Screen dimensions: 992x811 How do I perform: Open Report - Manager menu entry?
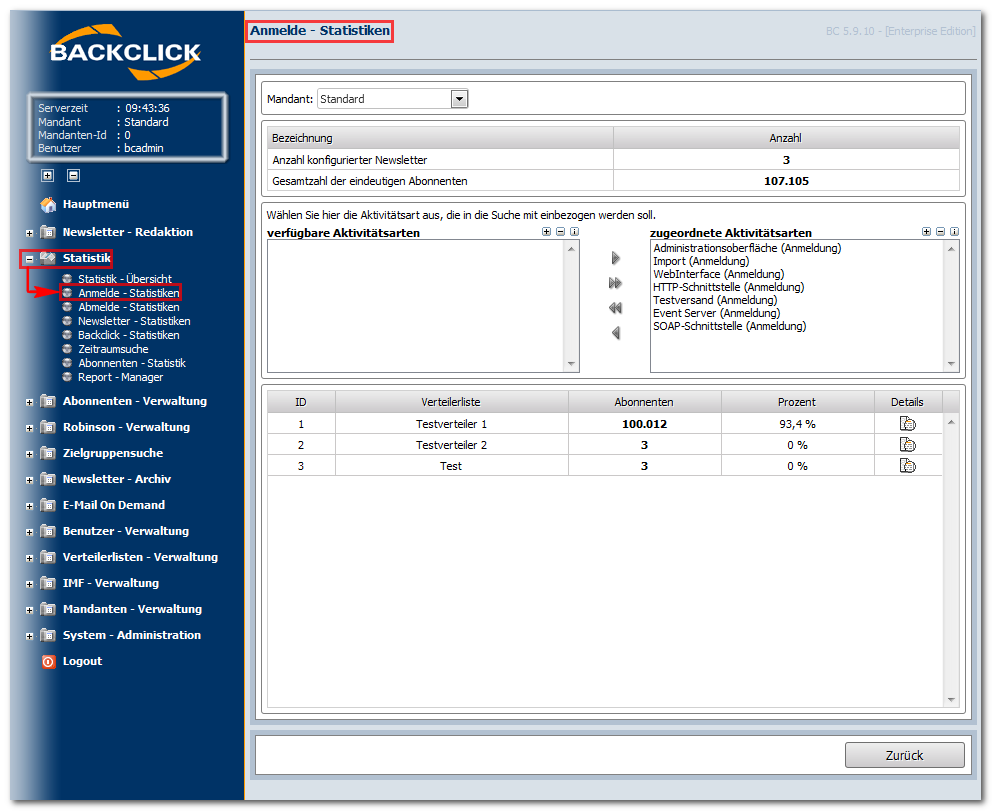point(120,377)
